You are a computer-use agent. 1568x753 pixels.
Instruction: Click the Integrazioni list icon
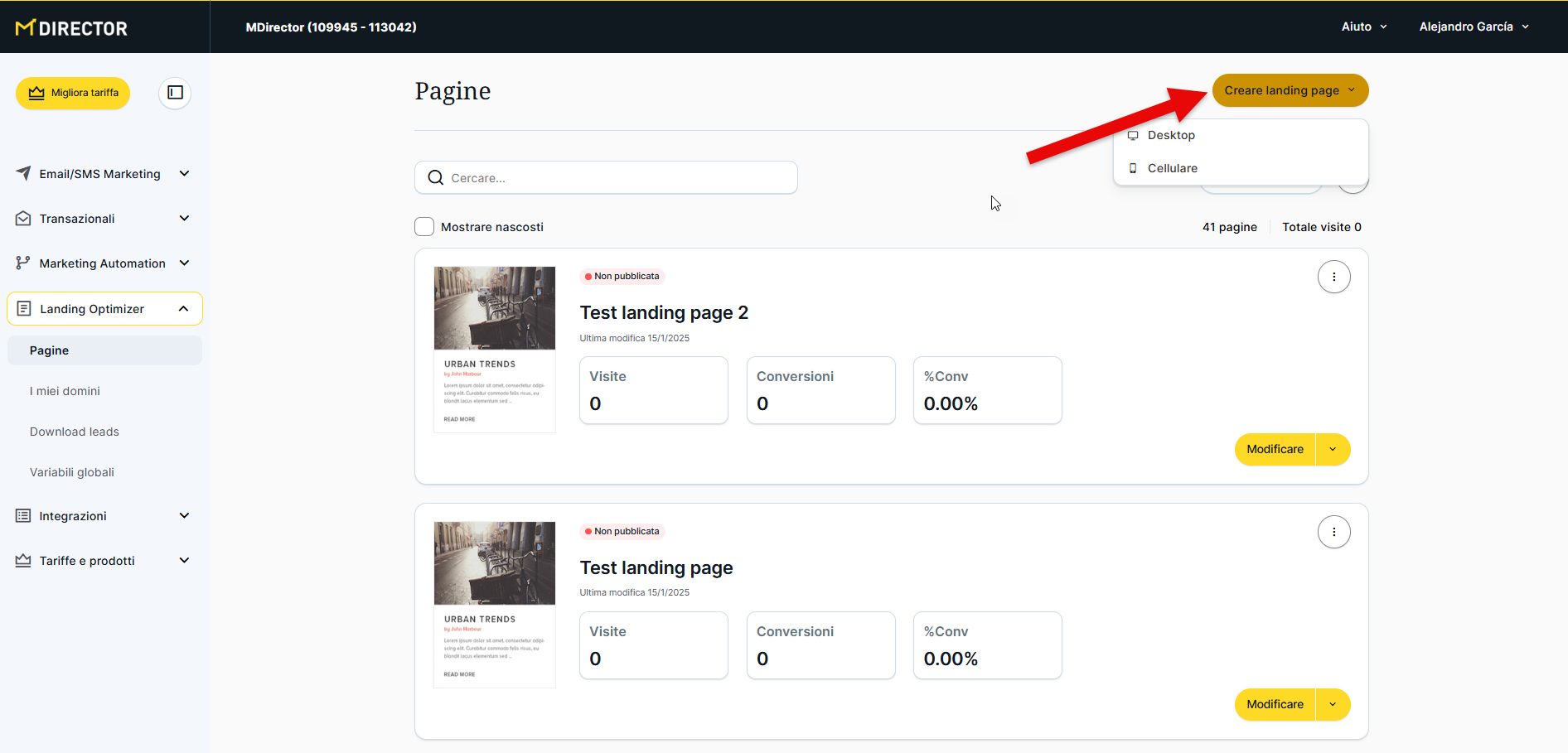point(23,516)
